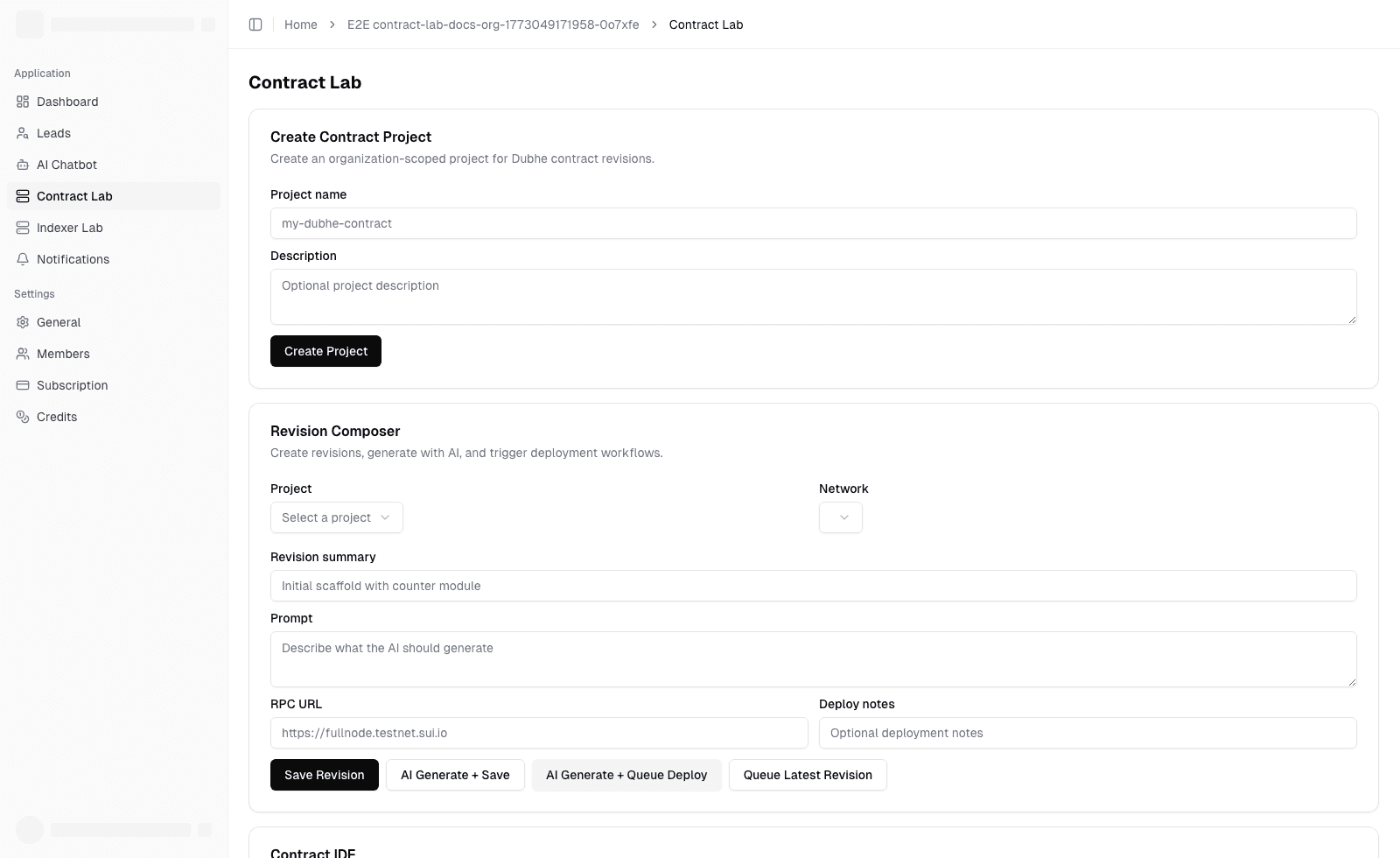Toggle the sidebar collapse icon near breadcrumbs
Viewport: 1400px width, 858px height.
point(255,25)
